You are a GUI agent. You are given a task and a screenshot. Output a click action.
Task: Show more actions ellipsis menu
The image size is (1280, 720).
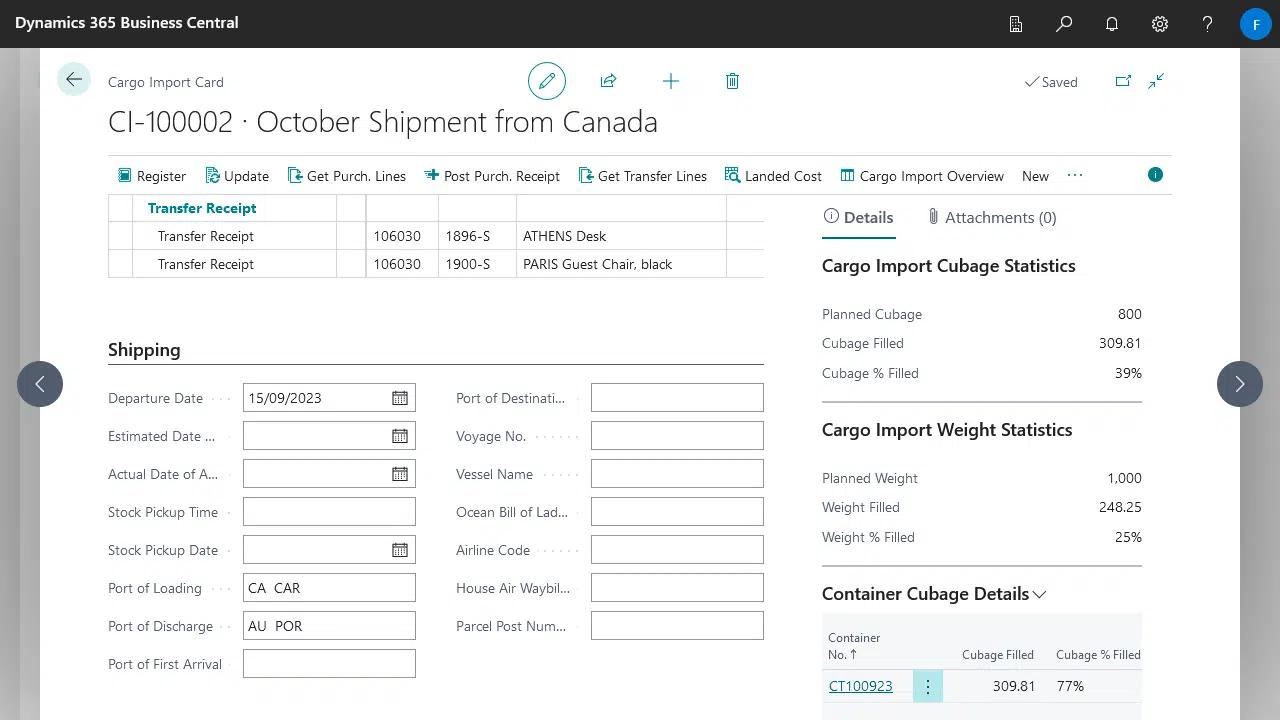pos(1075,175)
